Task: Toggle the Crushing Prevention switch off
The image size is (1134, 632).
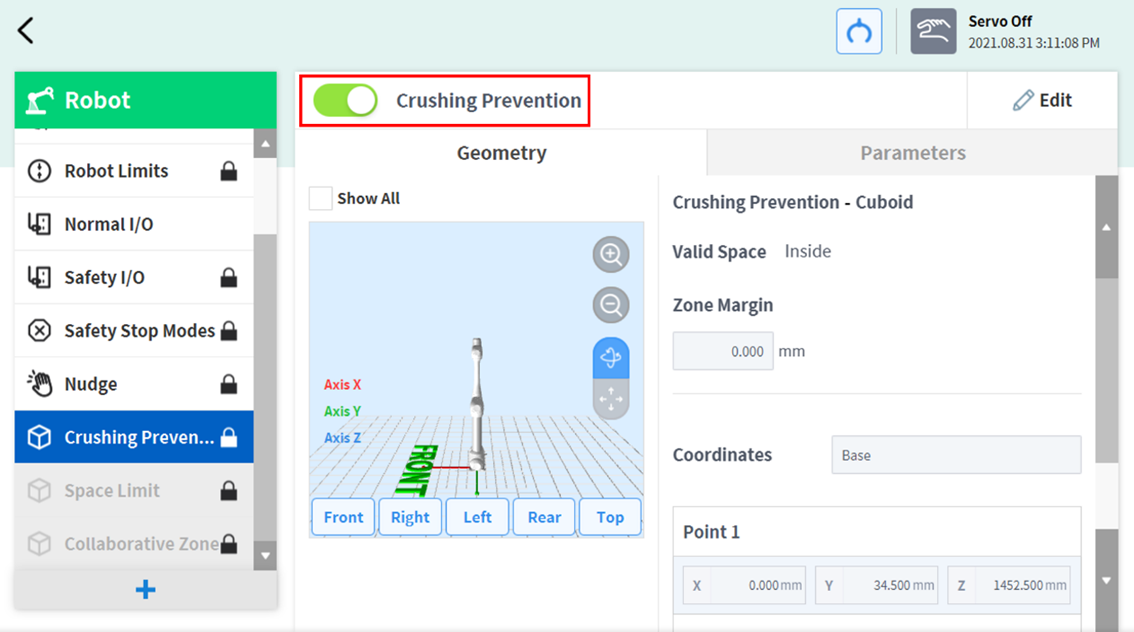Action: pos(346,100)
